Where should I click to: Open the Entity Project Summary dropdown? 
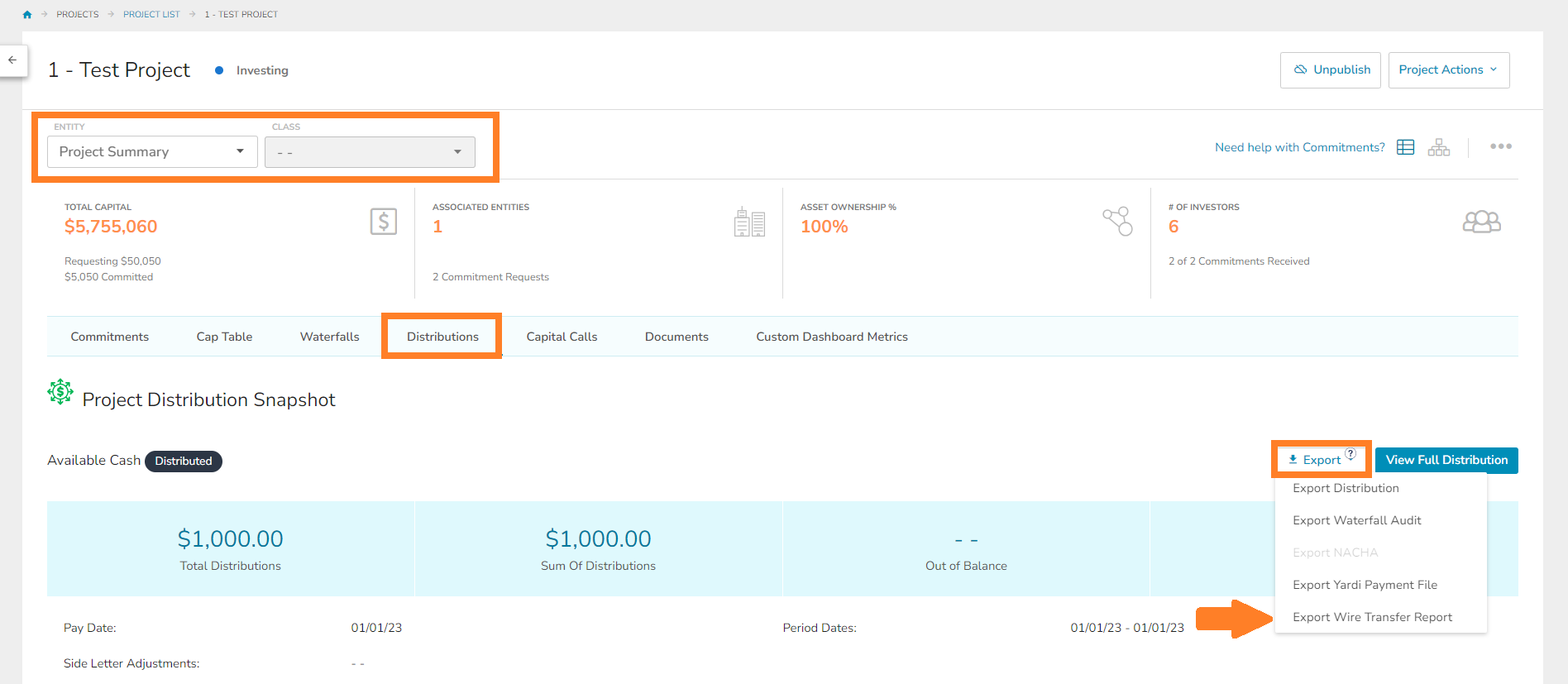[152, 152]
